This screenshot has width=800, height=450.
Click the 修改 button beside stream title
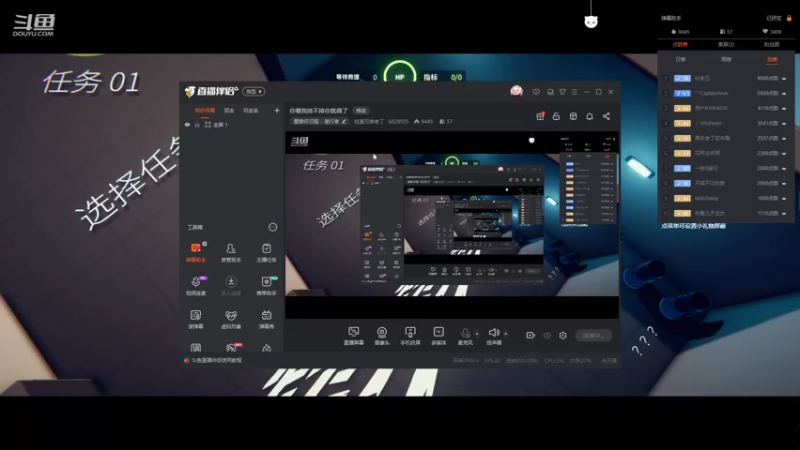361,111
